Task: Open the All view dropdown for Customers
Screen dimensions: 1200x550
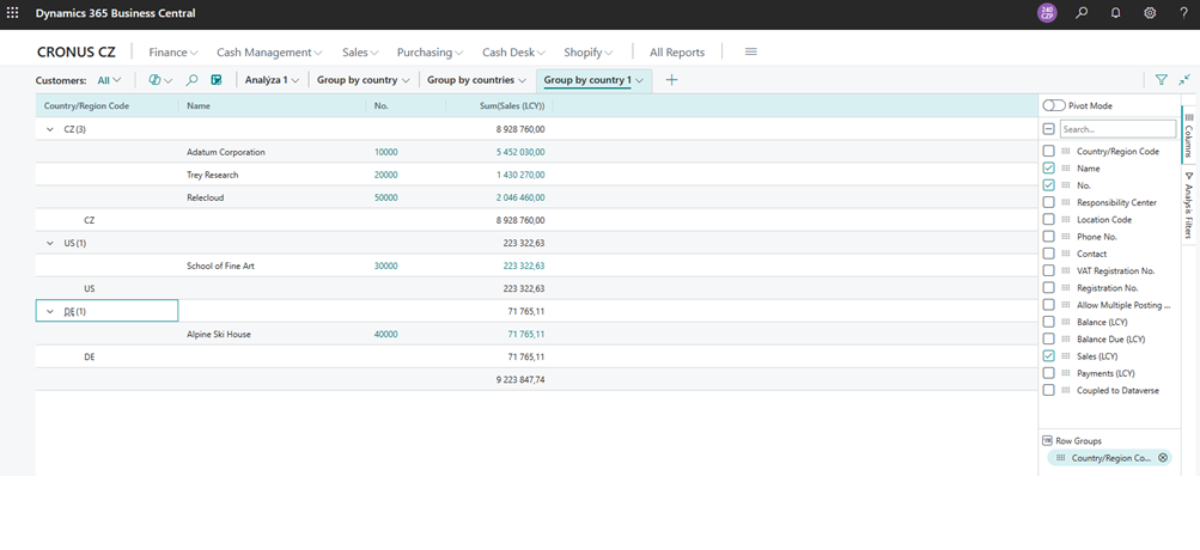Action: tap(110, 80)
